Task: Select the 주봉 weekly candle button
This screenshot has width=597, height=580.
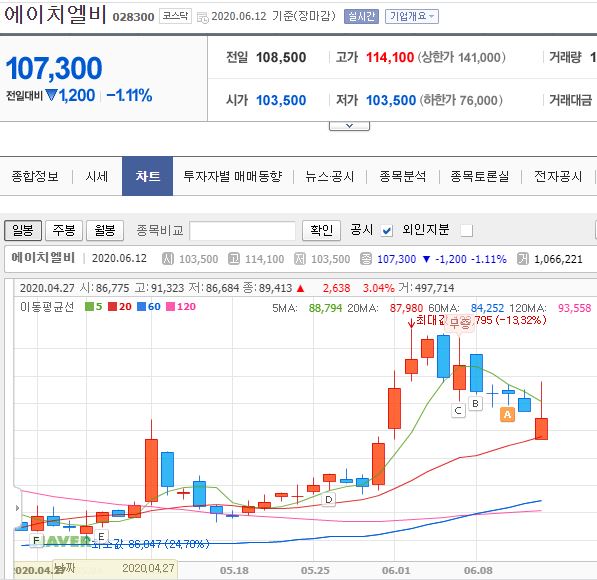Action: [x=64, y=230]
